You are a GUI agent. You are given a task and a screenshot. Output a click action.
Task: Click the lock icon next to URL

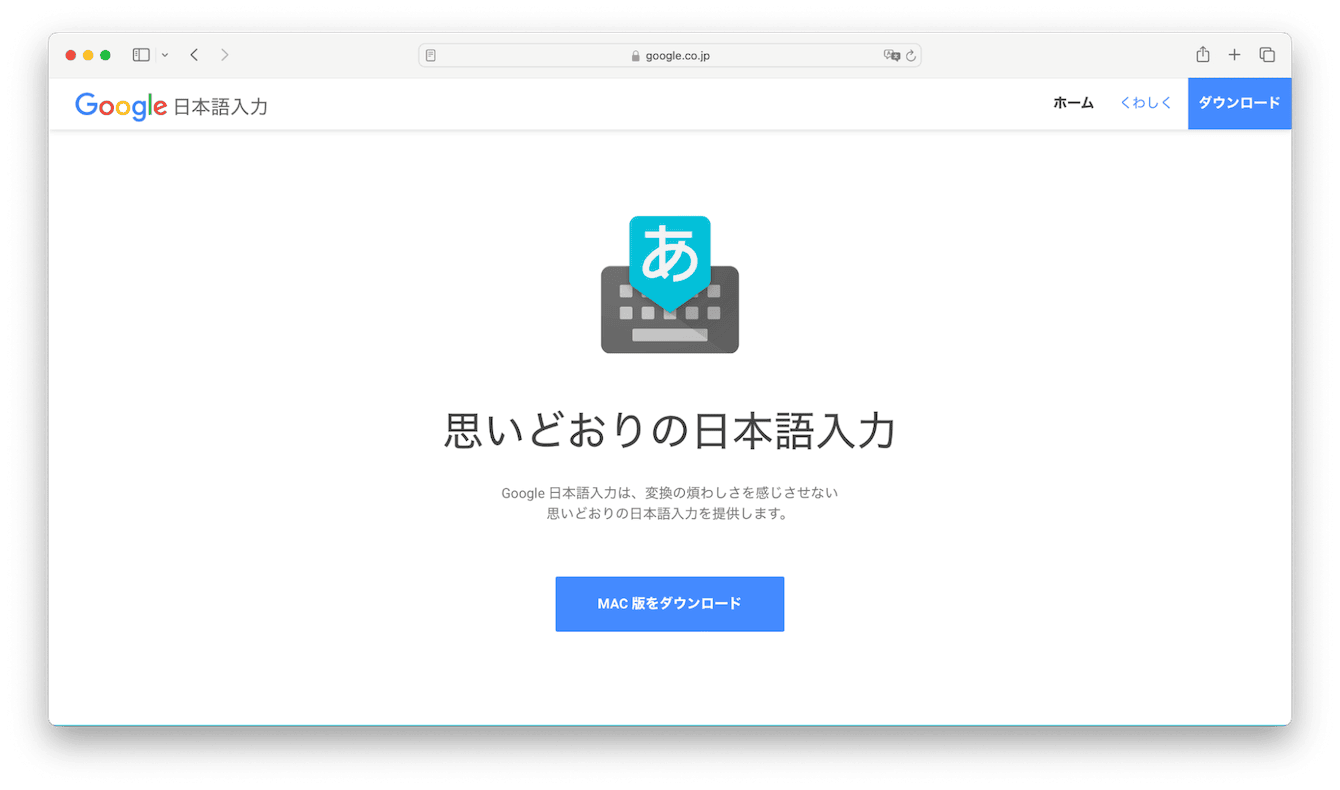click(636, 56)
